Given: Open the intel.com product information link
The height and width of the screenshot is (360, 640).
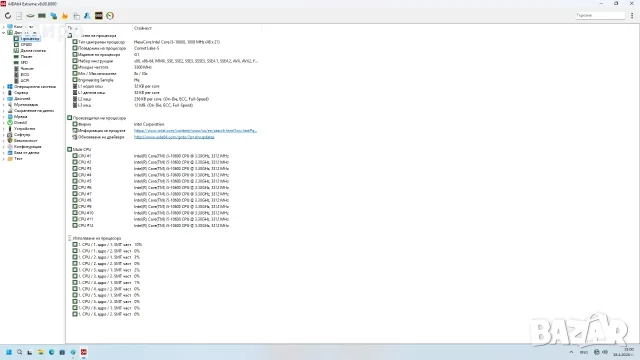Looking at the screenshot, I should coord(196,131).
